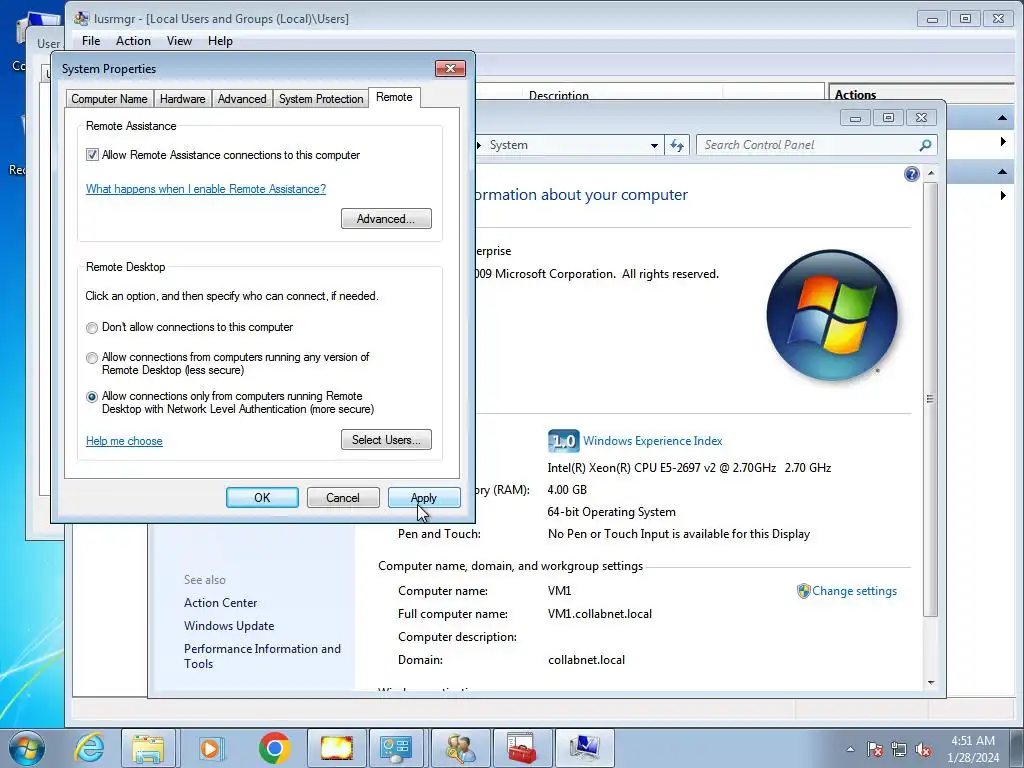The image size is (1024, 768).
Task: Click the search magnifier in Control Panel search
Action: (x=925, y=145)
